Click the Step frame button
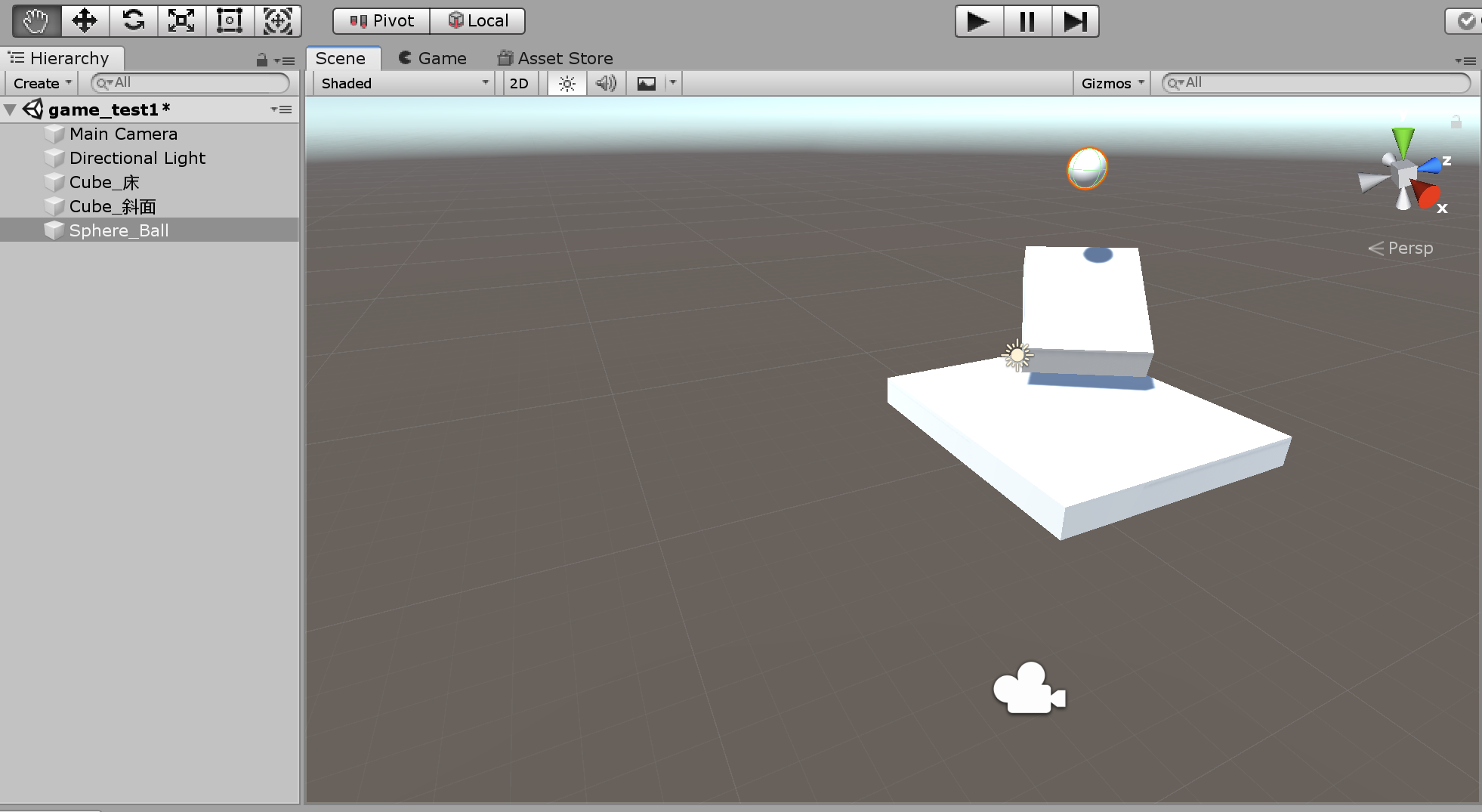Screen dimensions: 1482x812 click(1075, 21)
